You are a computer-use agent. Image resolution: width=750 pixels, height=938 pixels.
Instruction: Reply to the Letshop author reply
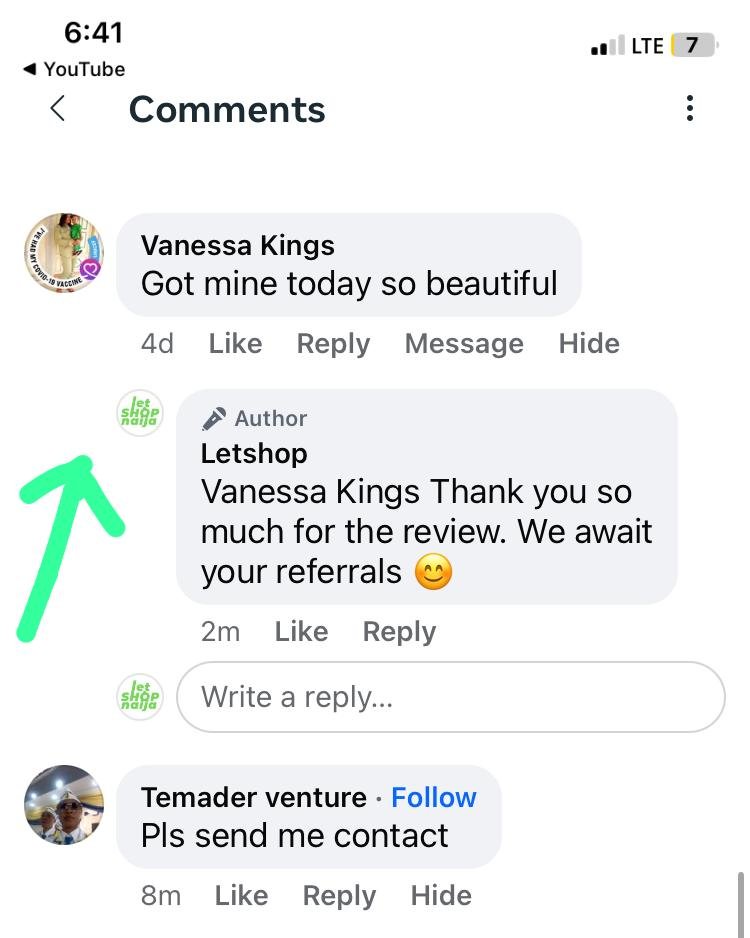pos(399,632)
